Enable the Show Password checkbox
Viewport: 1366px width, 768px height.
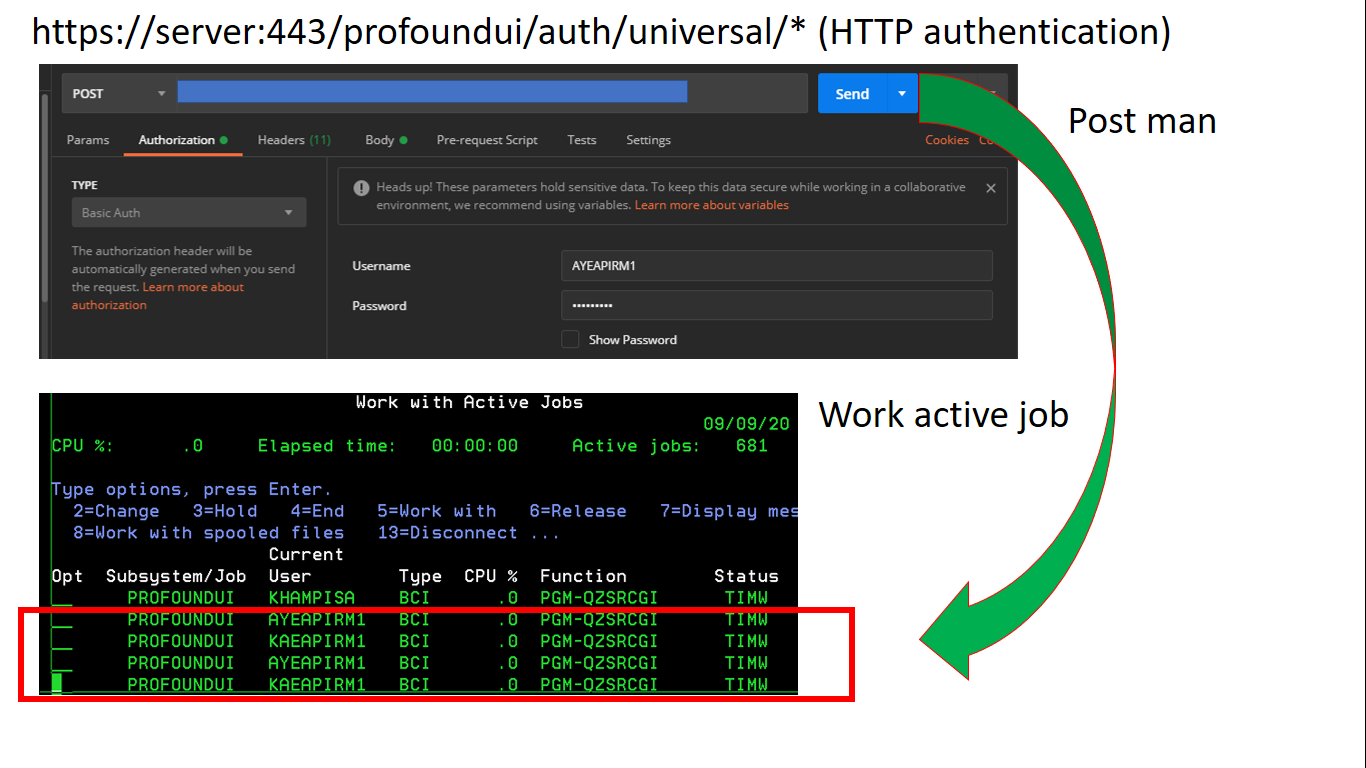point(570,339)
